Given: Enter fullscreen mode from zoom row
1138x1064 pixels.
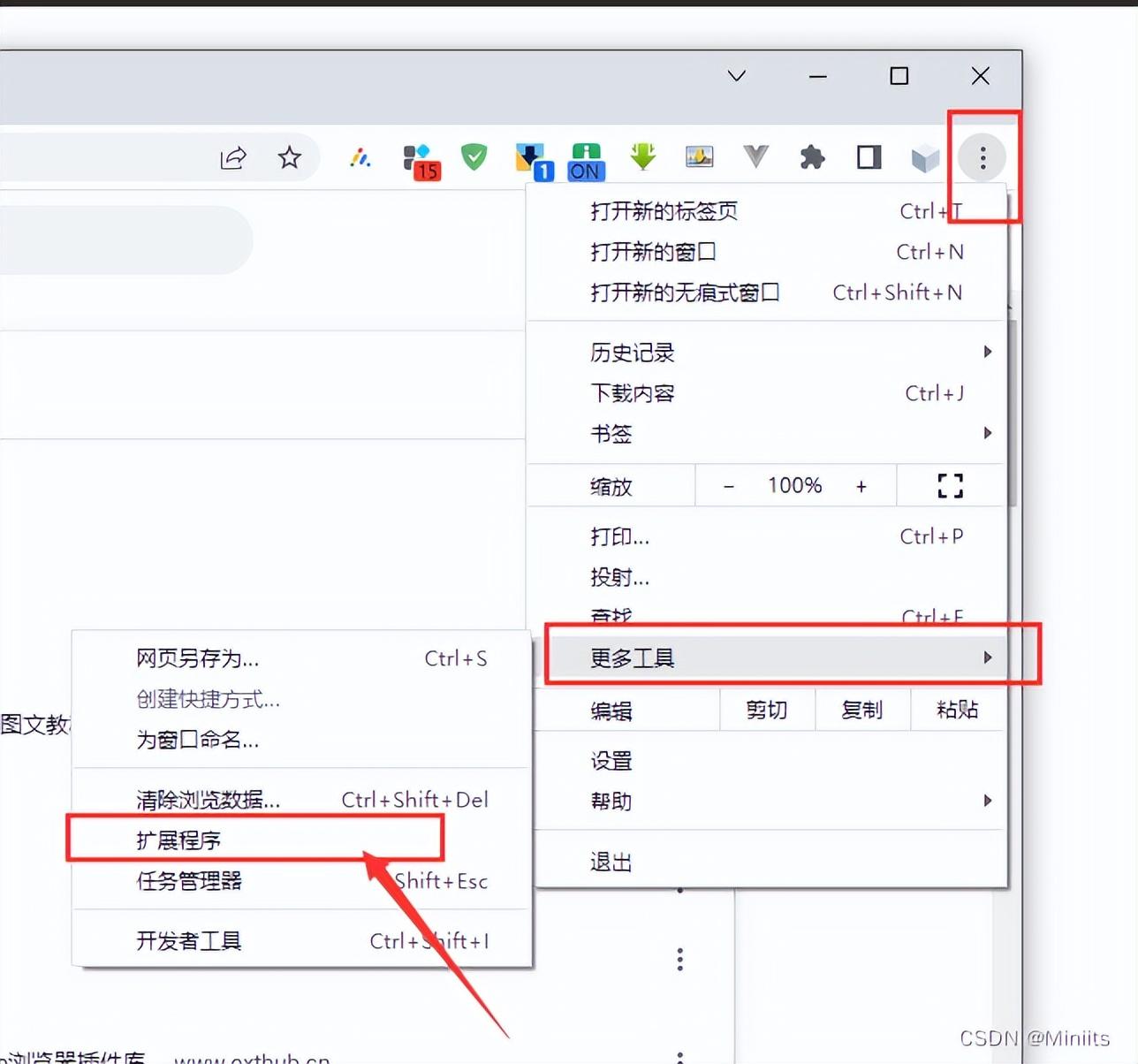Looking at the screenshot, I should 951,485.
